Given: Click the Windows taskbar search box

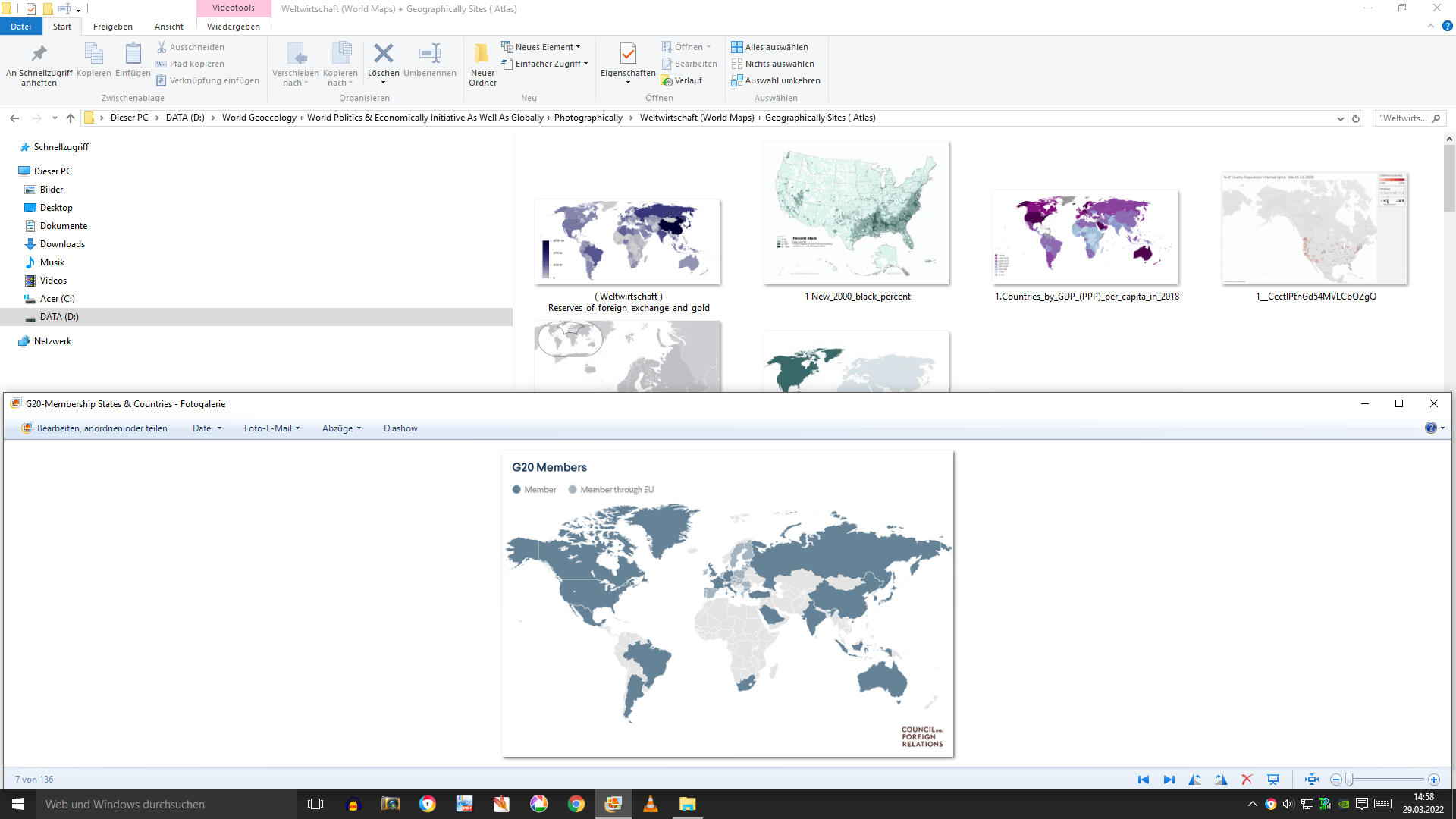Looking at the screenshot, I should tap(167, 804).
